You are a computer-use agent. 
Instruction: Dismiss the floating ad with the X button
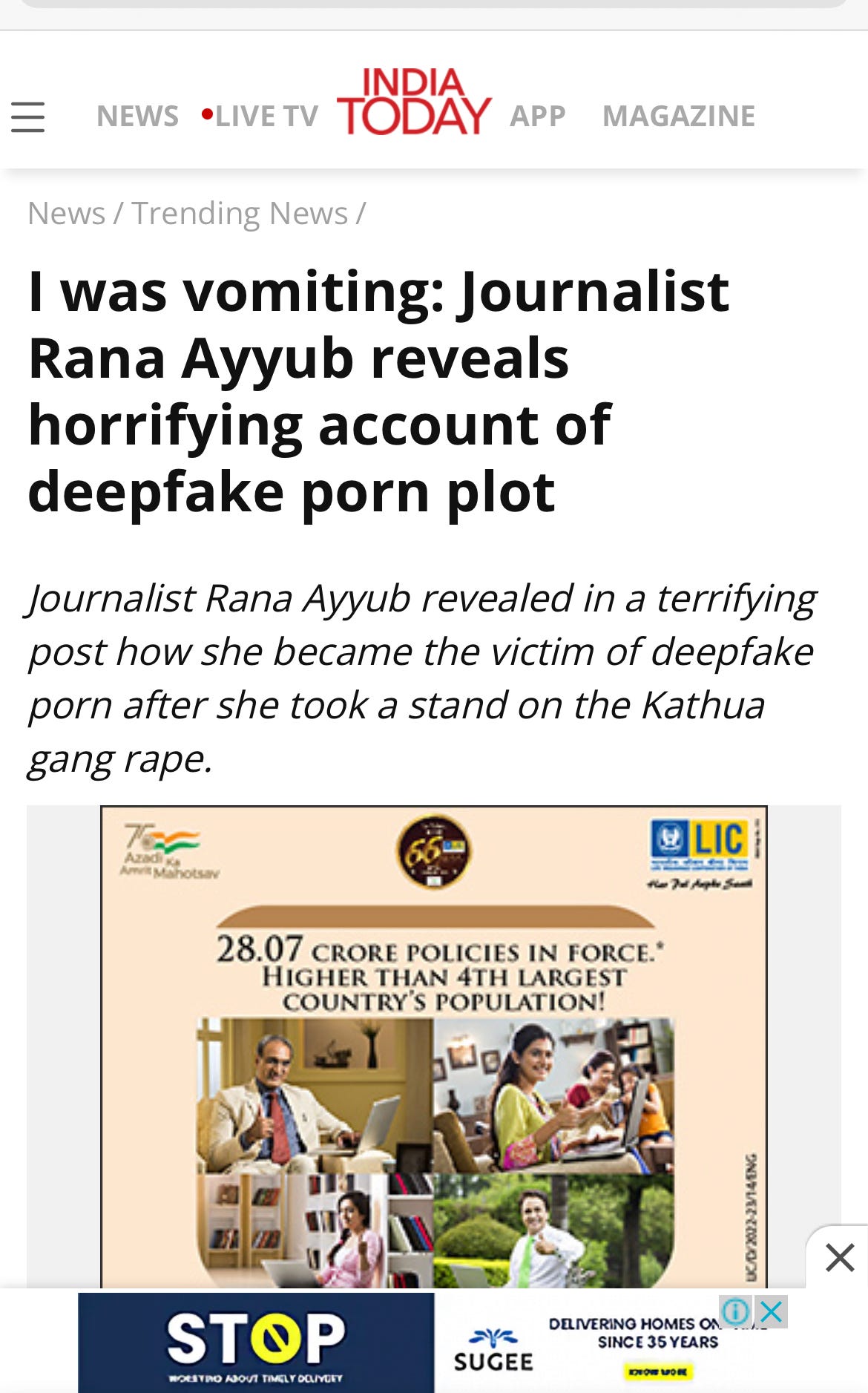[840, 1258]
